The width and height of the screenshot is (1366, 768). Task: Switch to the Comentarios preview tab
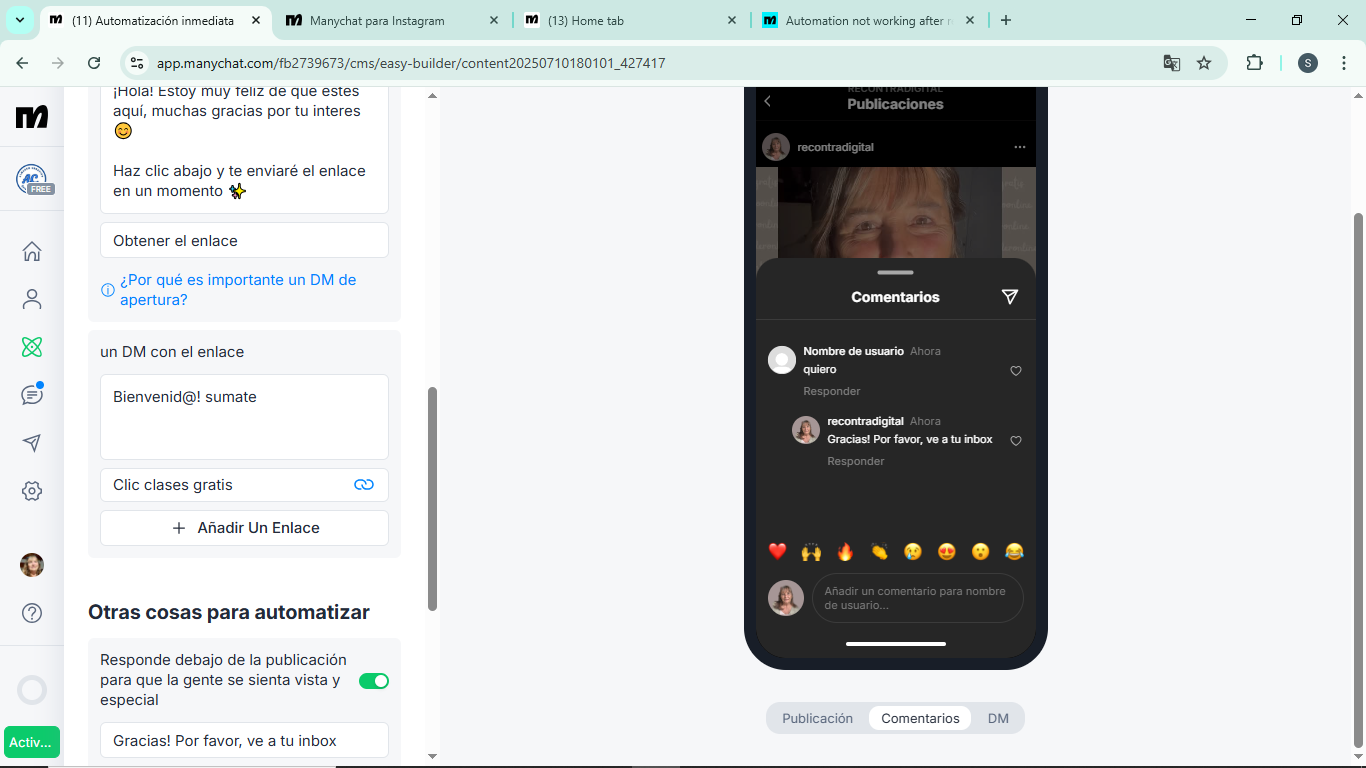pos(920,718)
